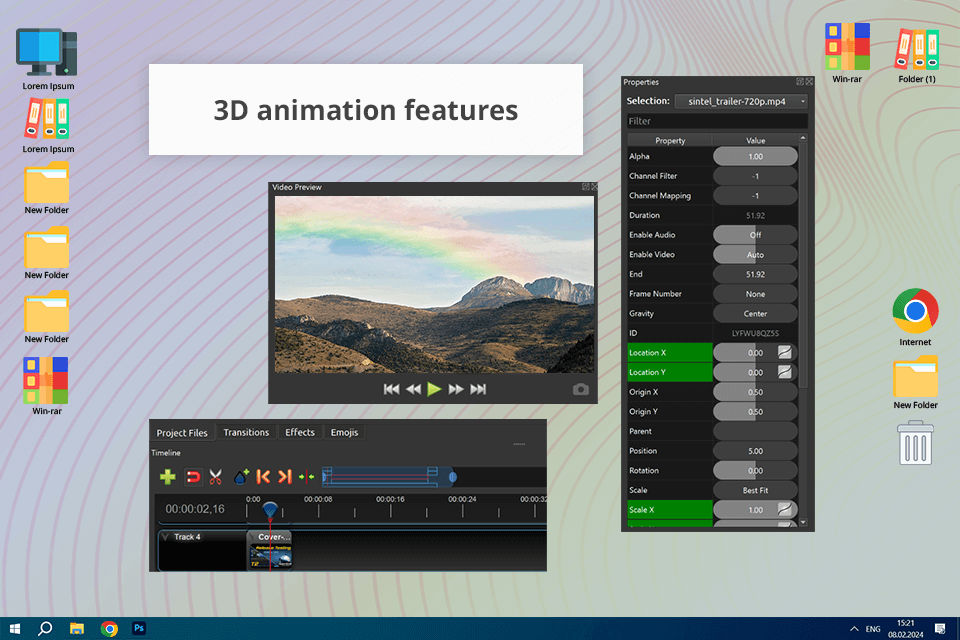
Task: Open the Recycle Bin desktop icon
Action: point(915,442)
